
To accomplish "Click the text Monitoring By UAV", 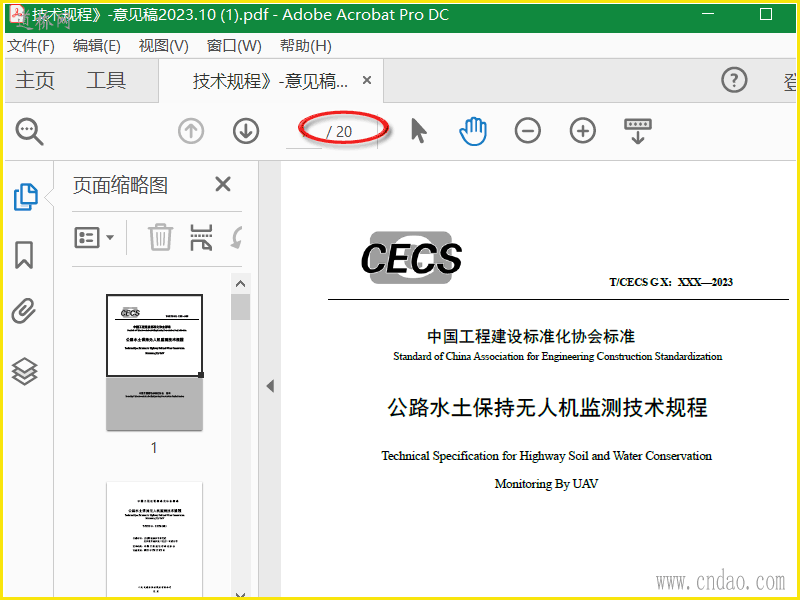I will (546, 484).
